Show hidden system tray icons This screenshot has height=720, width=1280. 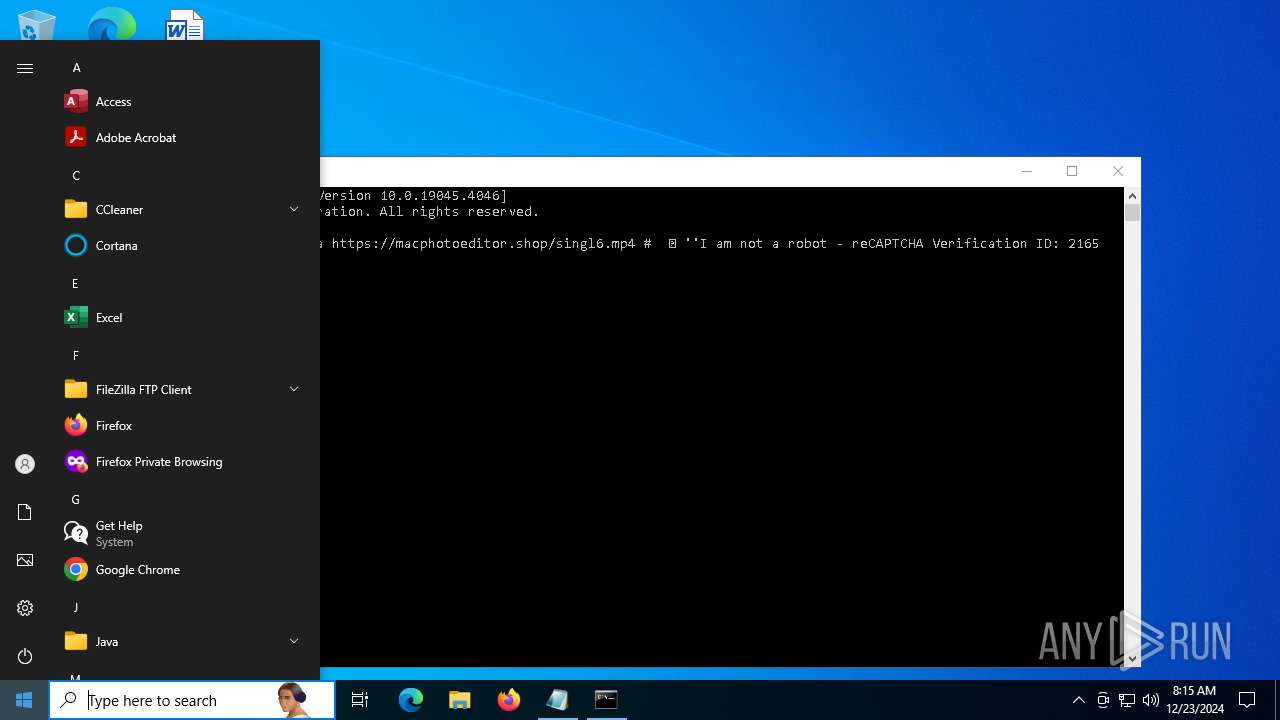coord(1078,700)
